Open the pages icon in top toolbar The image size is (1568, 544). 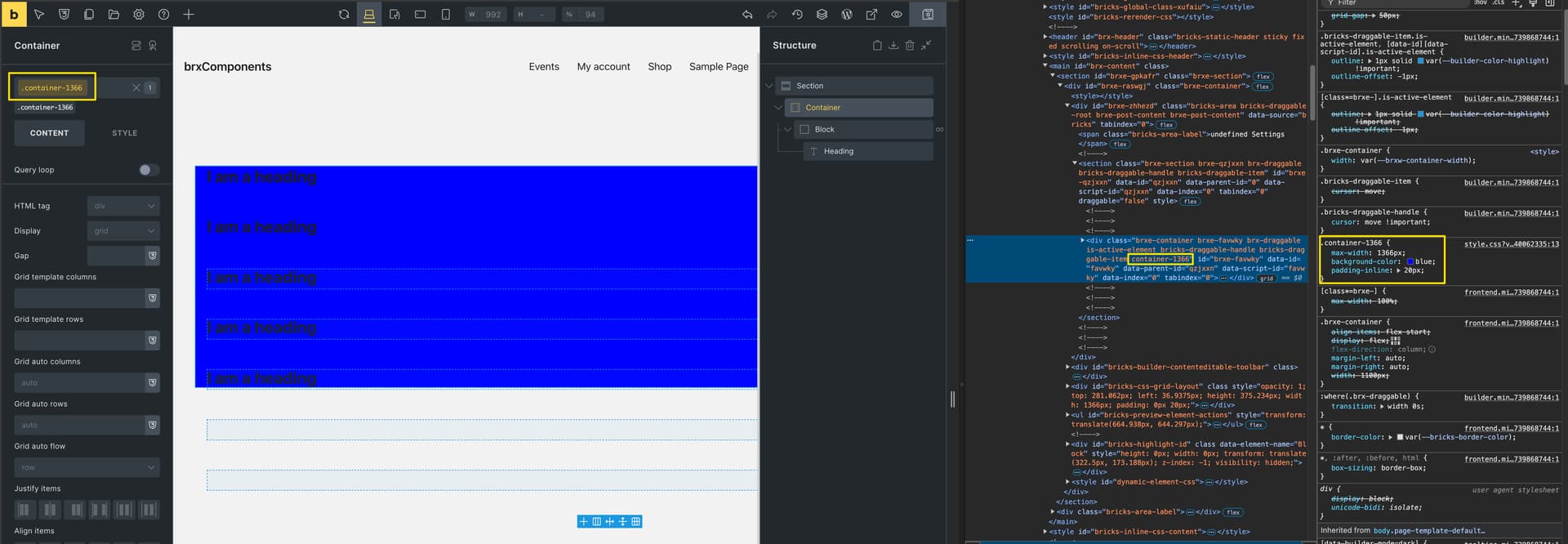pos(89,15)
